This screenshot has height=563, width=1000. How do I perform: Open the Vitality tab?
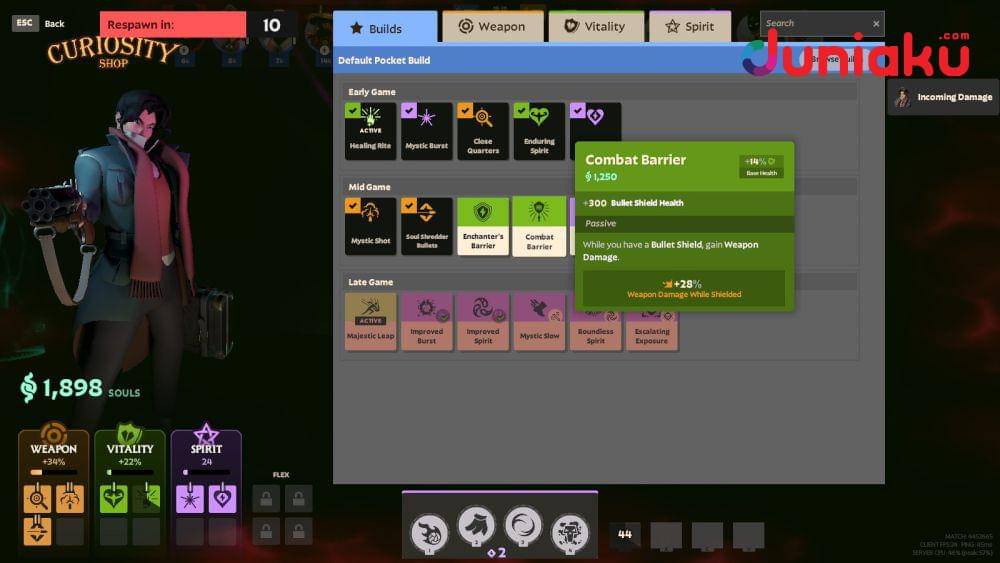tap(595, 27)
